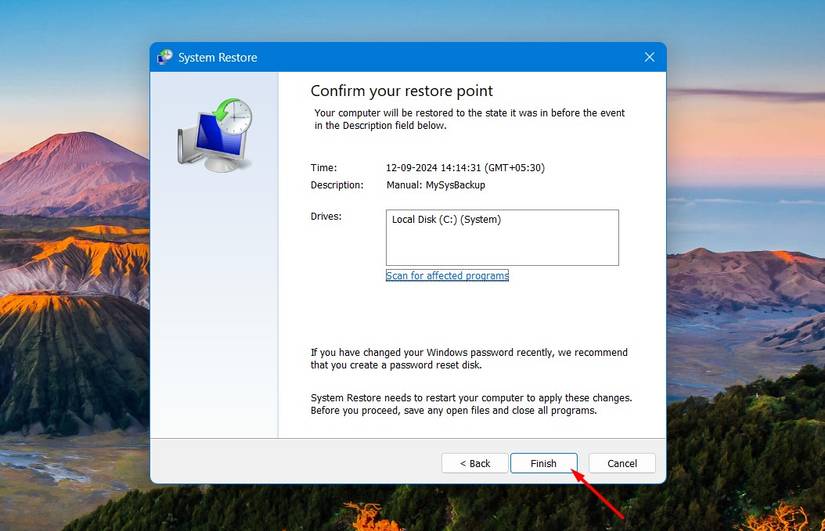The image size is (825, 531).
Task: Click the System Restore window title text
Action: (x=217, y=57)
